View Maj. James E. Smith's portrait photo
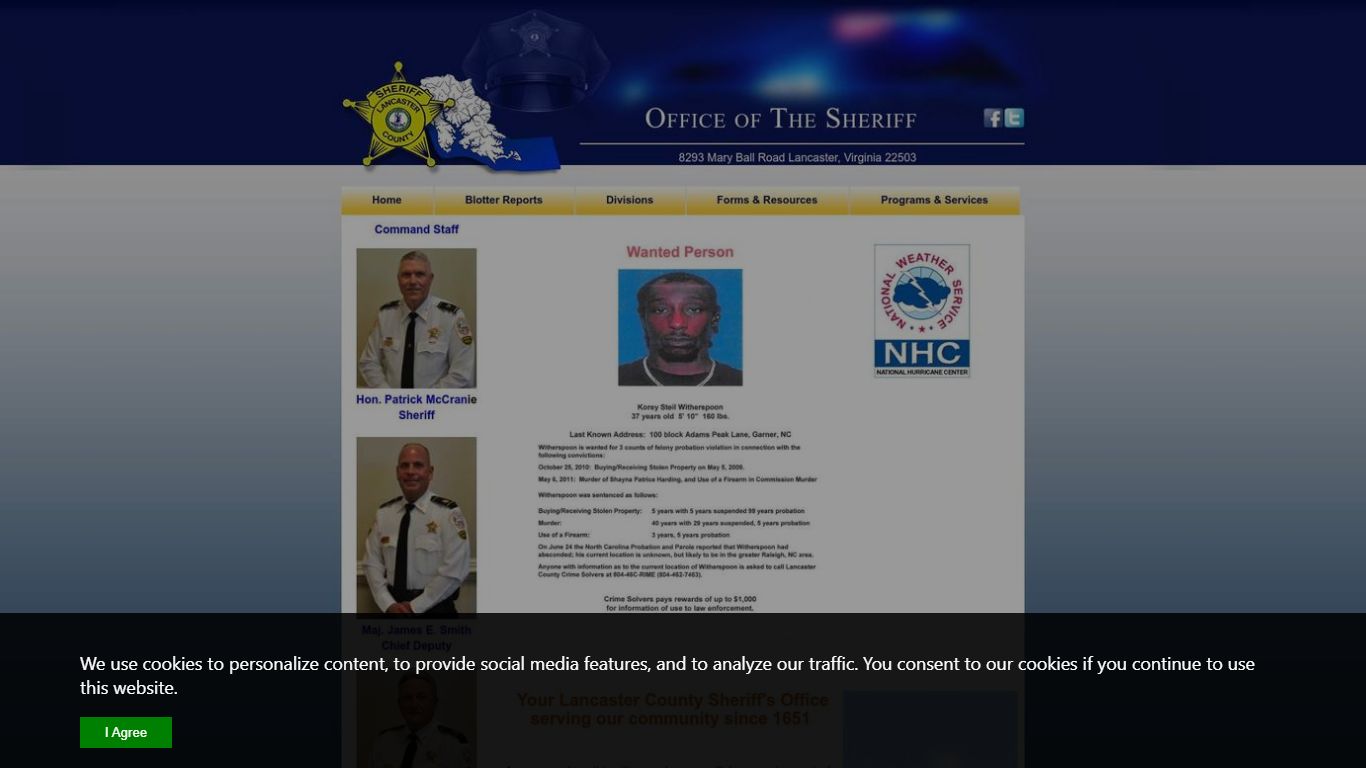This screenshot has width=1366, height=768. (x=416, y=527)
